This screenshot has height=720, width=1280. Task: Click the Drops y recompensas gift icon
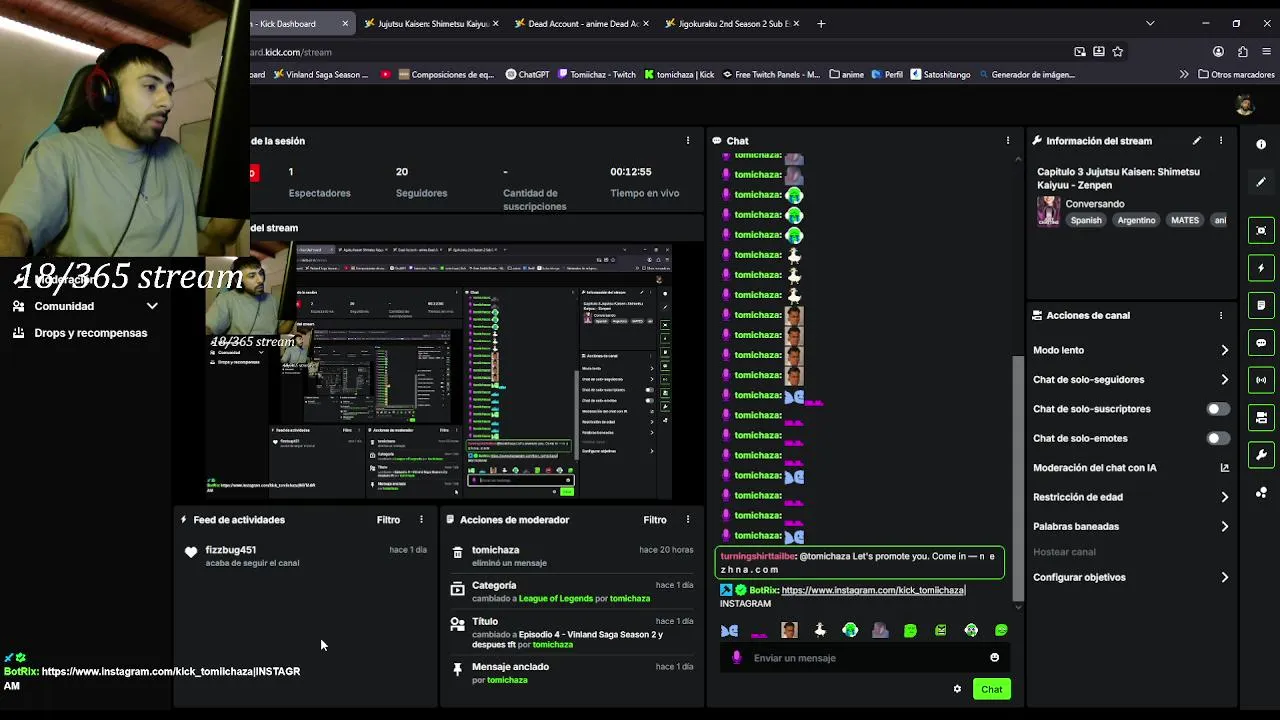pos(18,333)
